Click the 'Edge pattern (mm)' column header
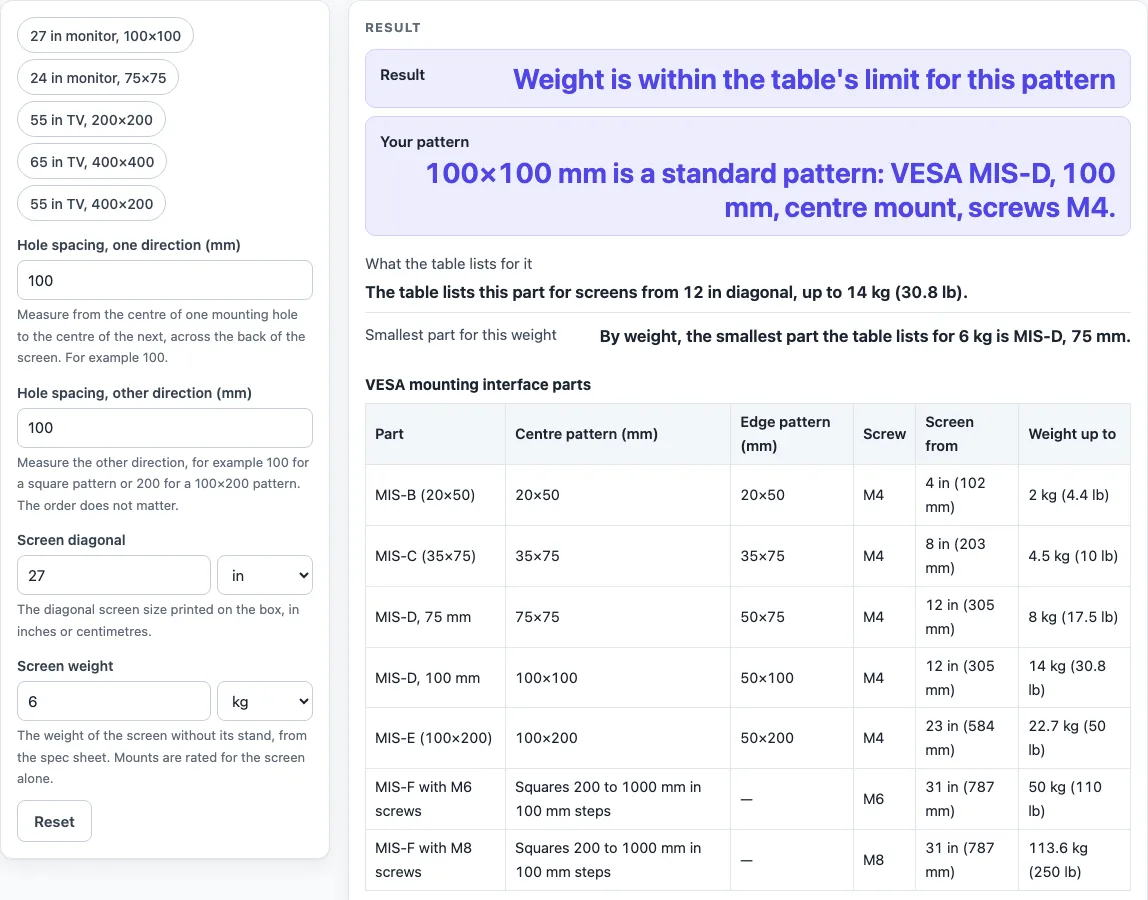1148x900 pixels. click(x=791, y=434)
